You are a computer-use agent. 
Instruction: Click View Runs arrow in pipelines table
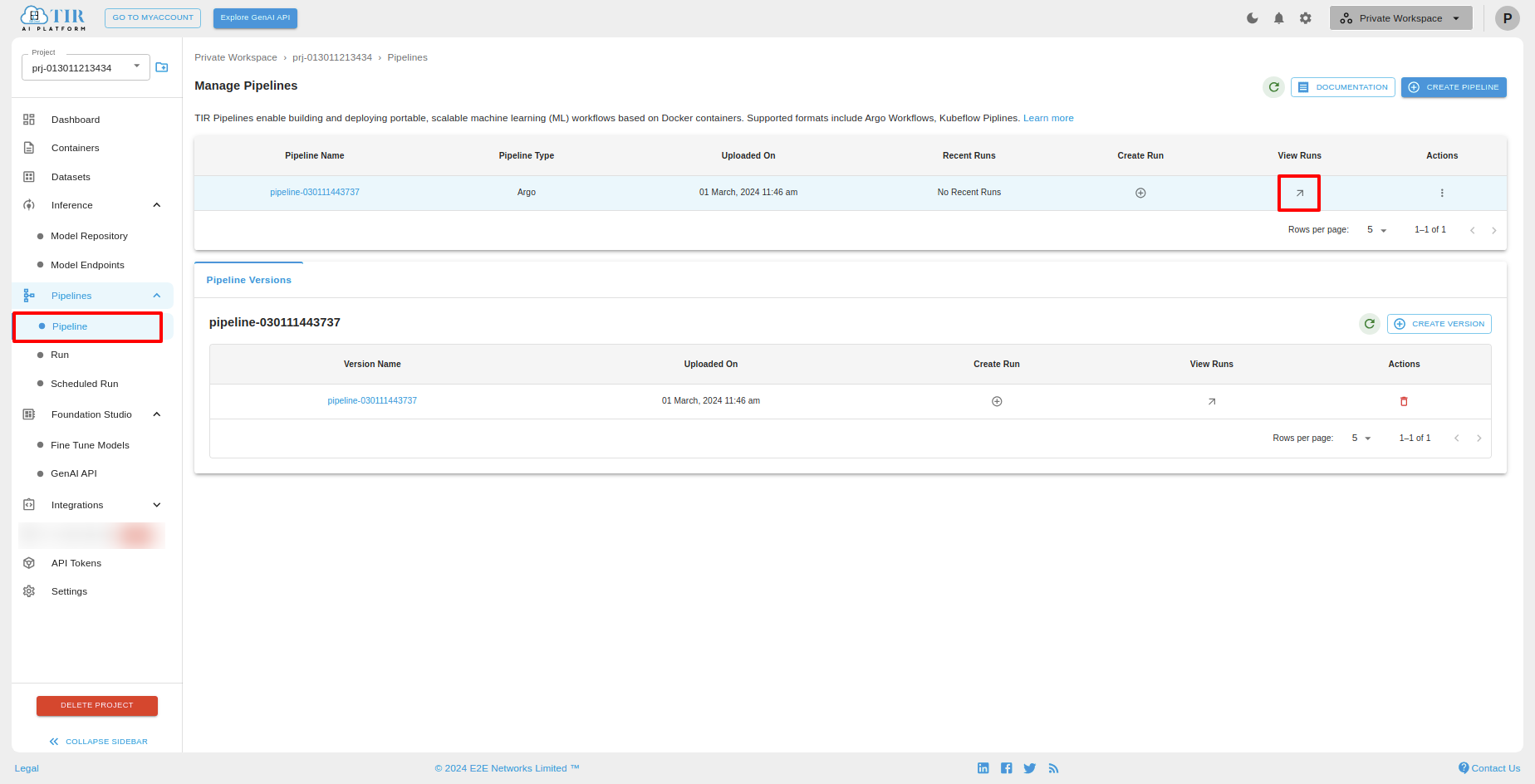[x=1300, y=193]
